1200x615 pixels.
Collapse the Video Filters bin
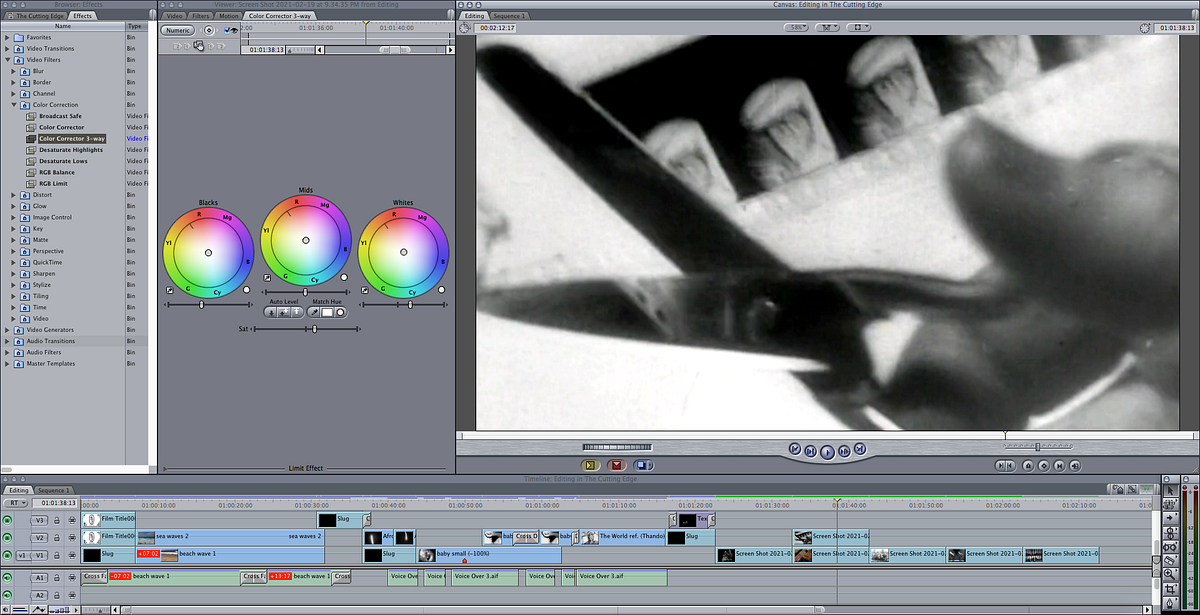[x=7, y=60]
